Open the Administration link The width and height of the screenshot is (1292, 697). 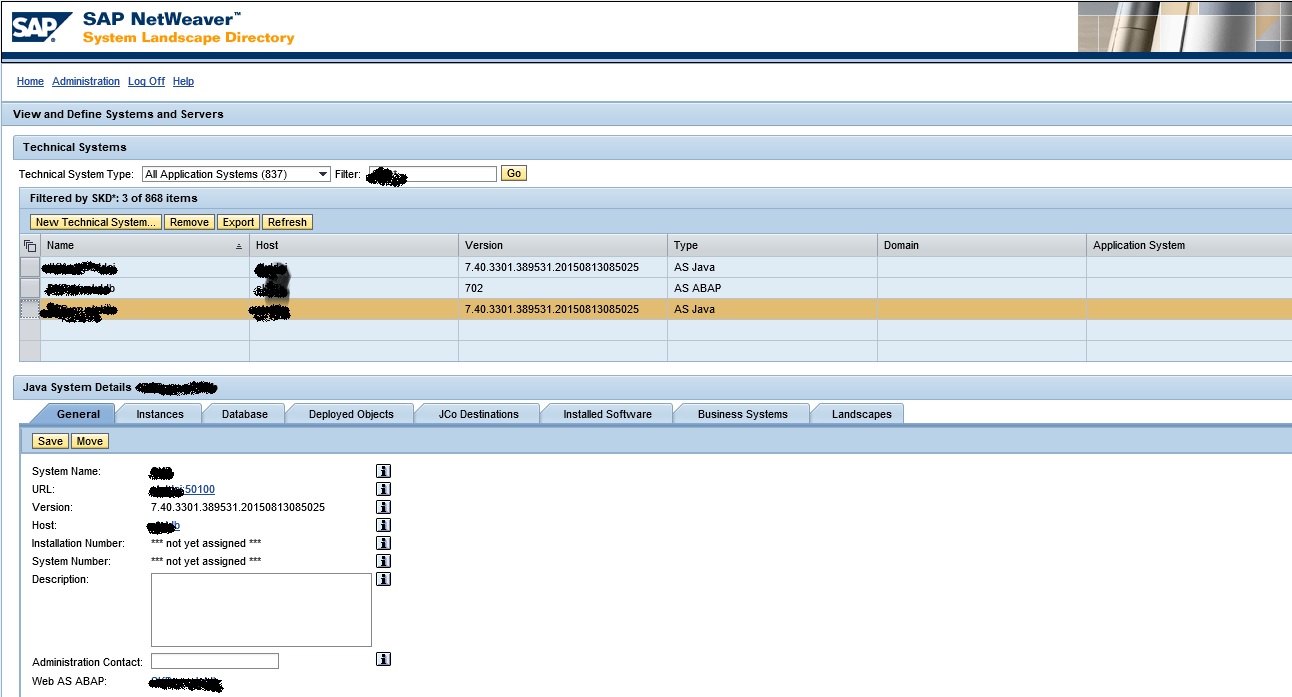click(x=86, y=82)
